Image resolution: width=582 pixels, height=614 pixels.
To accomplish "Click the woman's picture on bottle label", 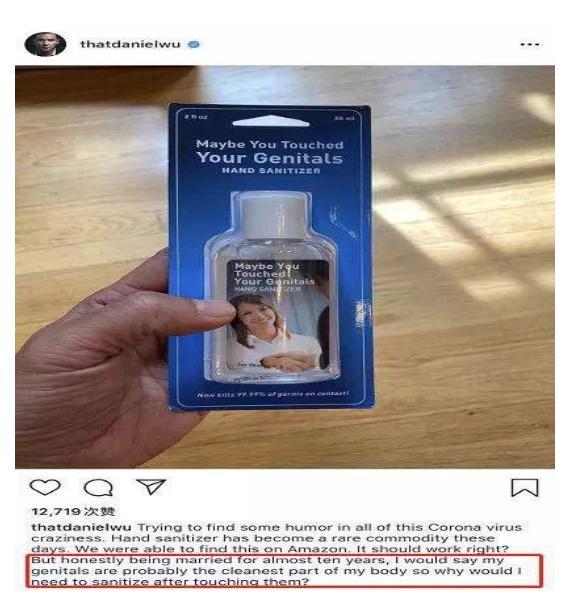I will (x=277, y=332).
